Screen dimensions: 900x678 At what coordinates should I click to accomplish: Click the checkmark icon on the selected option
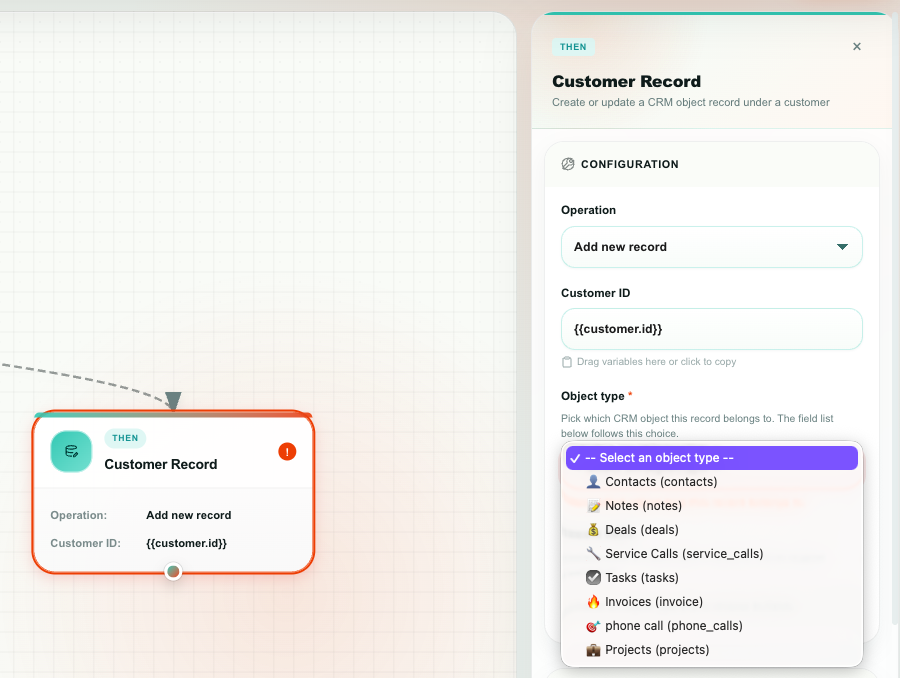575,458
